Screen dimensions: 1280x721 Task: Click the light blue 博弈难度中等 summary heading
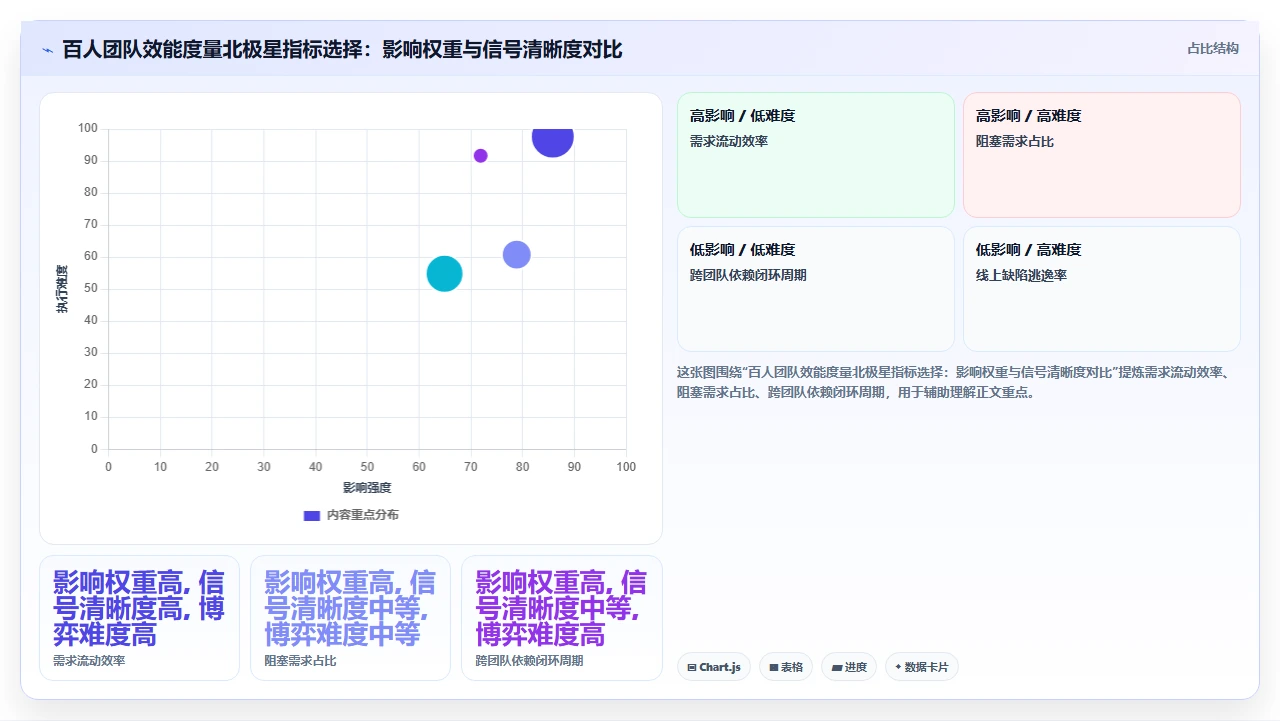[x=350, y=608]
